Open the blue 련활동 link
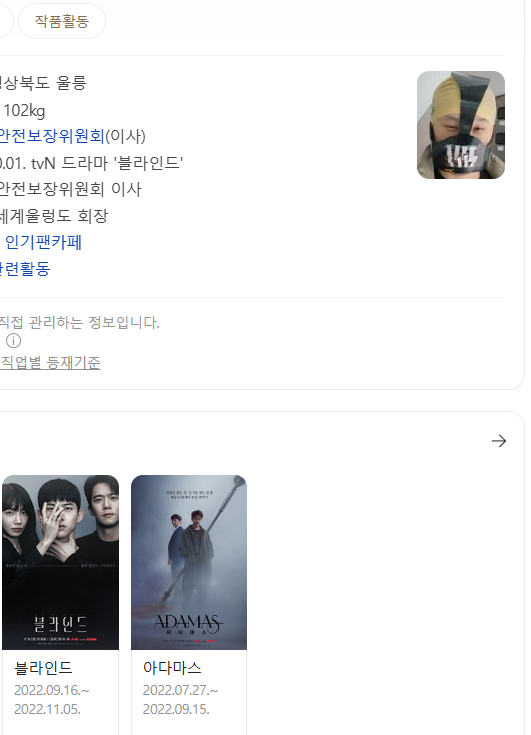The height and width of the screenshot is (735, 531). (25, 269)
